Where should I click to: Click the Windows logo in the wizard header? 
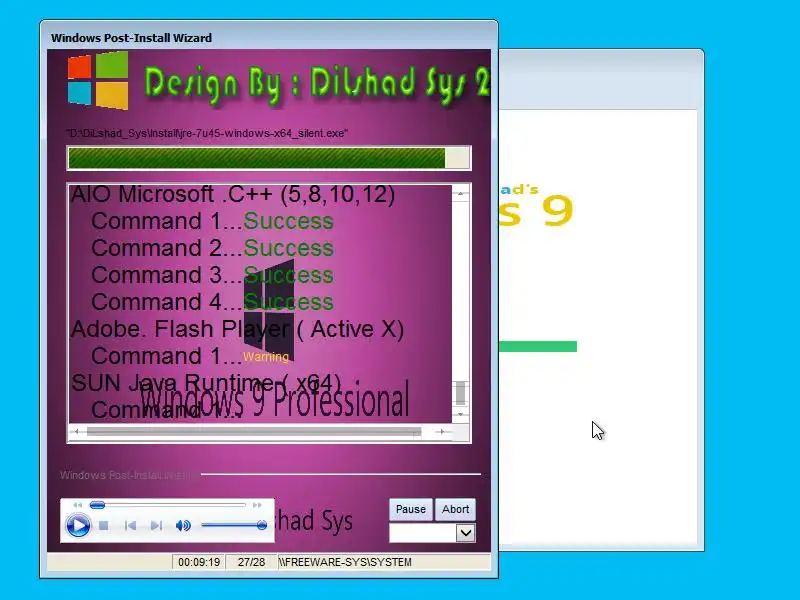coord(98,80)
